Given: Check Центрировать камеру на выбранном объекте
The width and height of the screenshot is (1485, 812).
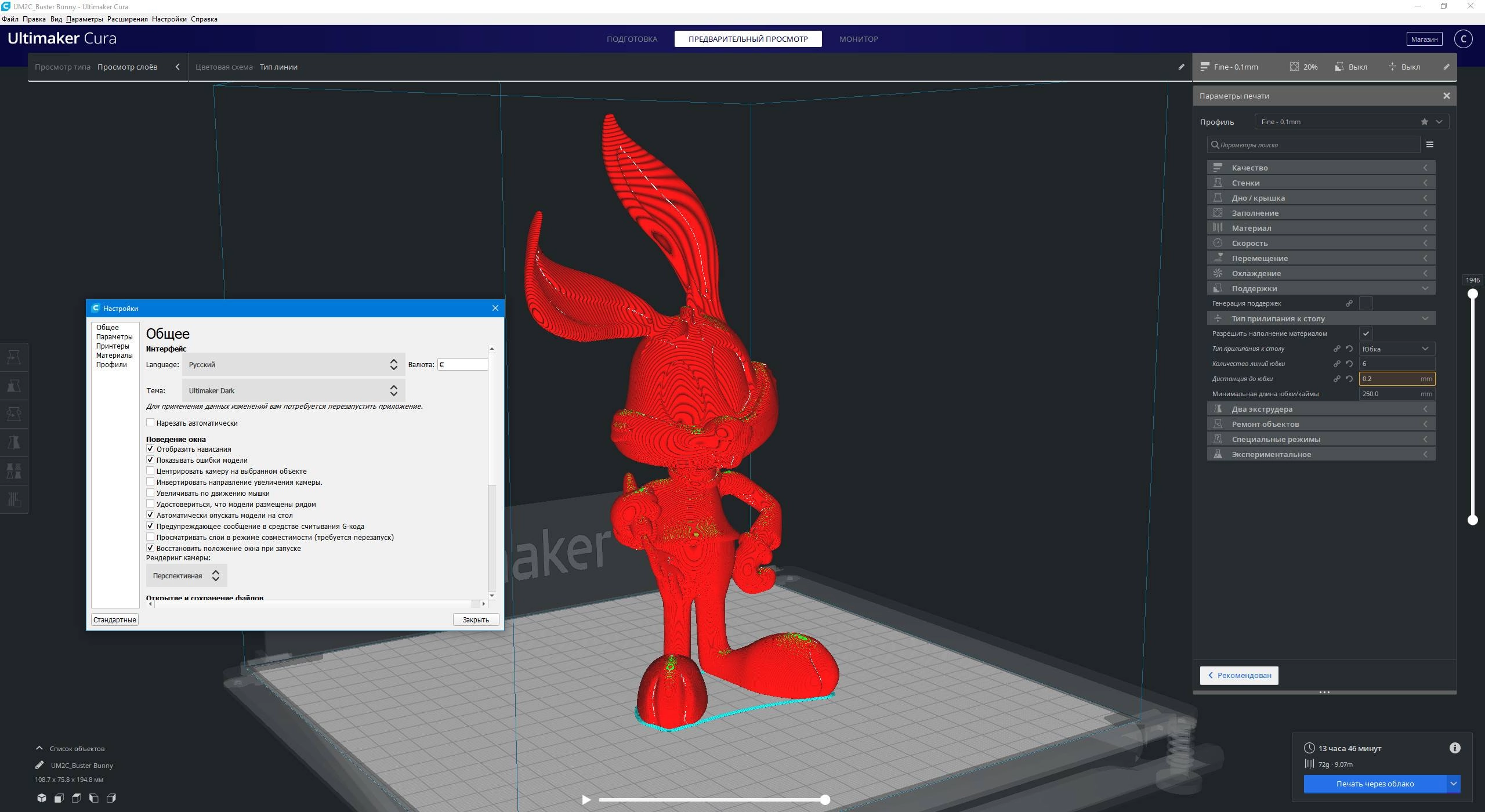Looking at the screenshot, I should point(150,471).
